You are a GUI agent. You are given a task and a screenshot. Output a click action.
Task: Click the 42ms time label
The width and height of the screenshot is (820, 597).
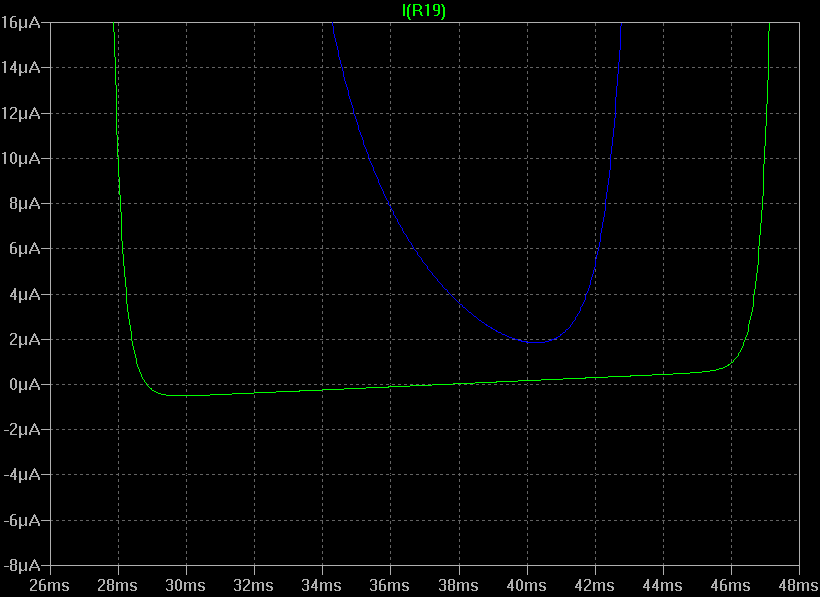[x=595, y=585]
